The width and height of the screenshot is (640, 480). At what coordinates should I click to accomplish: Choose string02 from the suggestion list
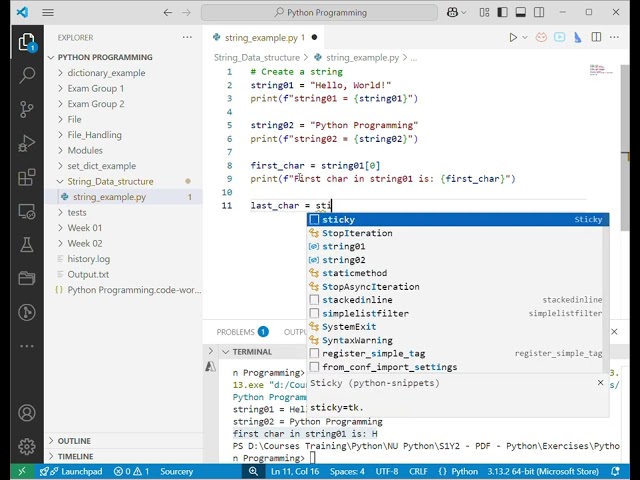[x=455, y=260]
